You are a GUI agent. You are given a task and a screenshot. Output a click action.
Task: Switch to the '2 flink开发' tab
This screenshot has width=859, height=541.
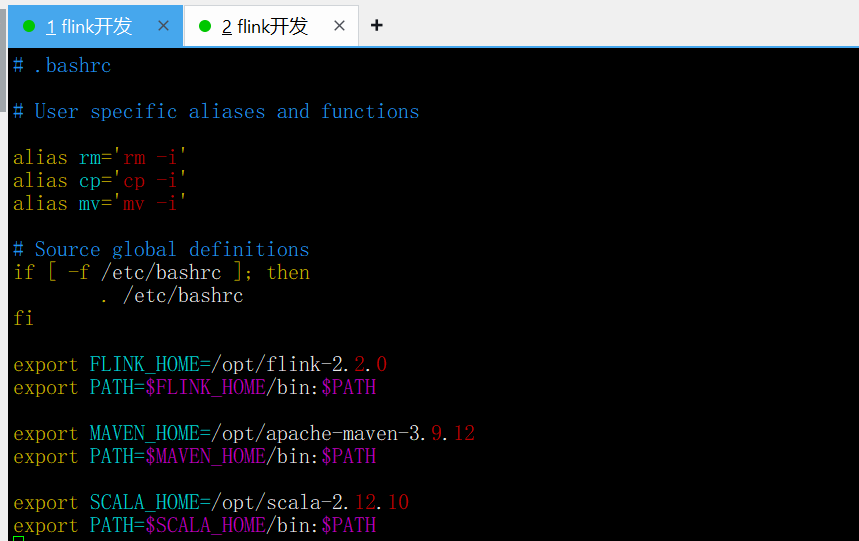click(x=271, y=26)
